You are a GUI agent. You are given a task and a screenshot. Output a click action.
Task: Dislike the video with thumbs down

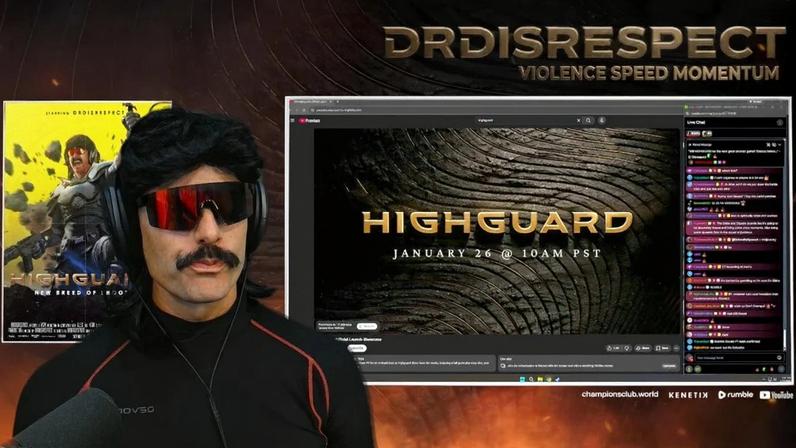pyautogui.click(x=627, y=348)
